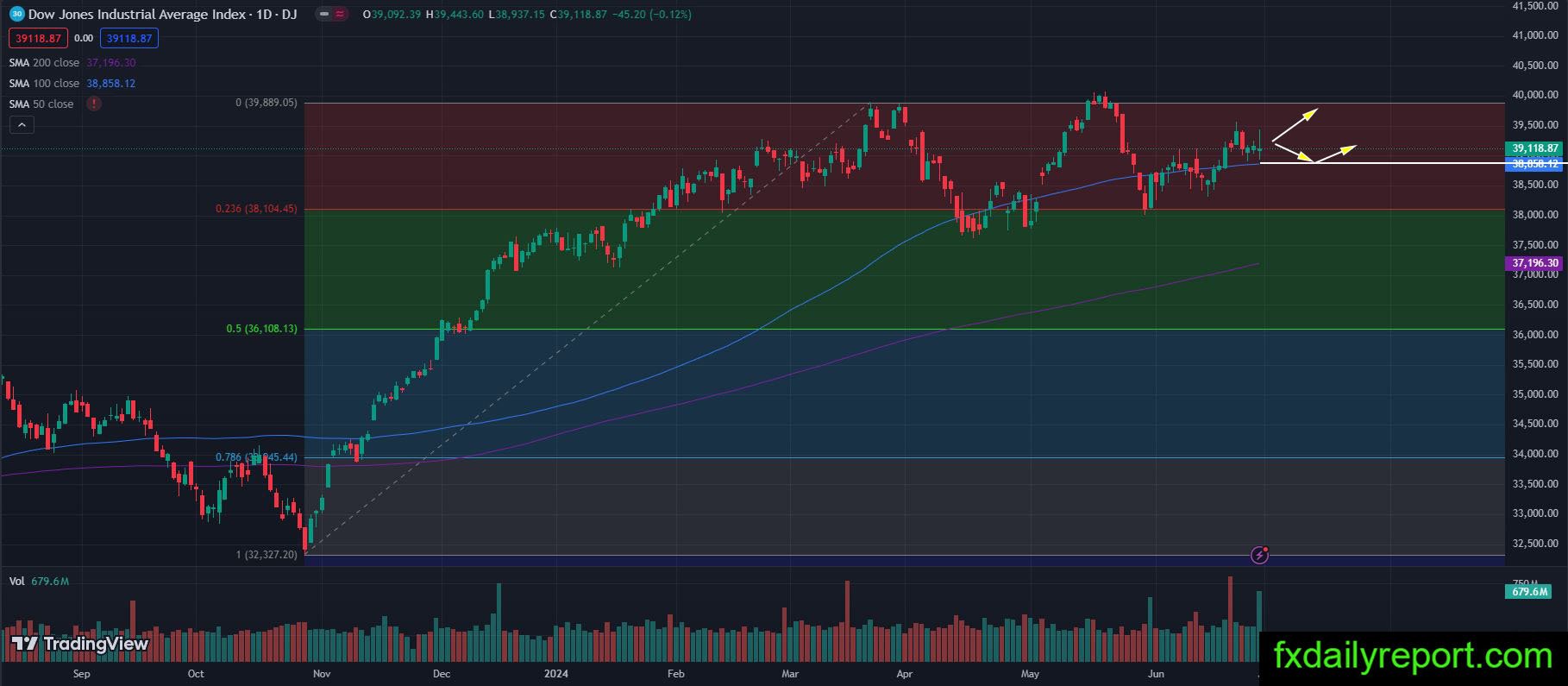
Task: Click the Sep label on the time axis
Action: click(x=81, y=673)
